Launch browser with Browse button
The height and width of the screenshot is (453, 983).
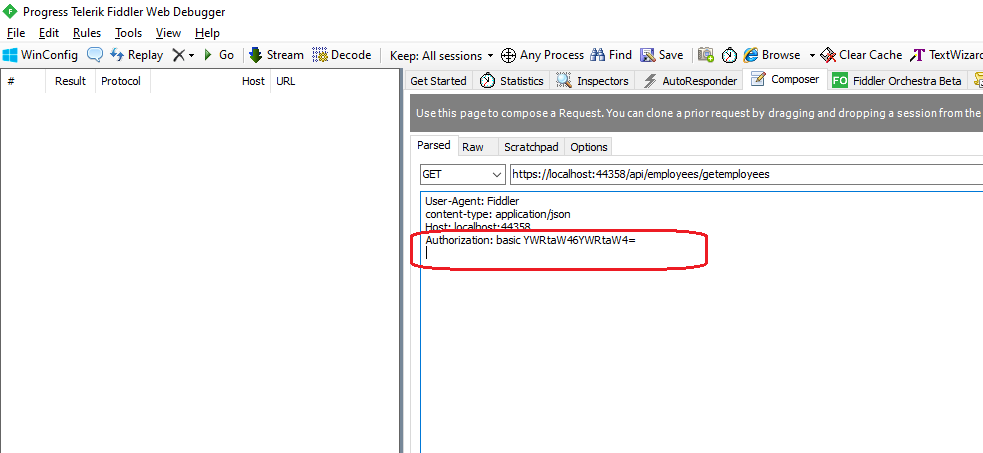coord(772,55)
